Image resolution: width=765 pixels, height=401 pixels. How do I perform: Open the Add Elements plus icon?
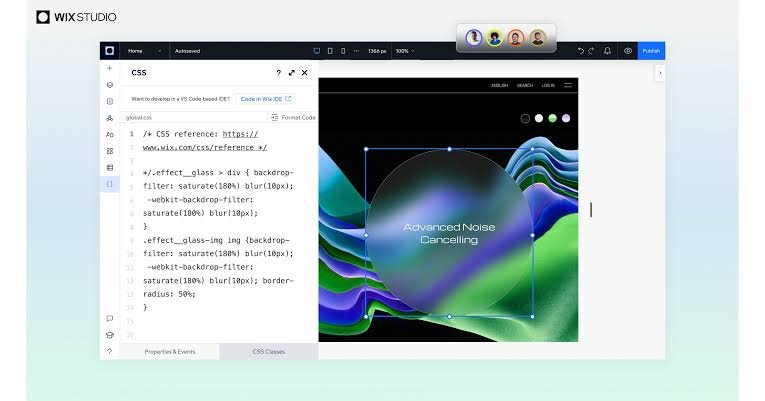coord(110,68)
